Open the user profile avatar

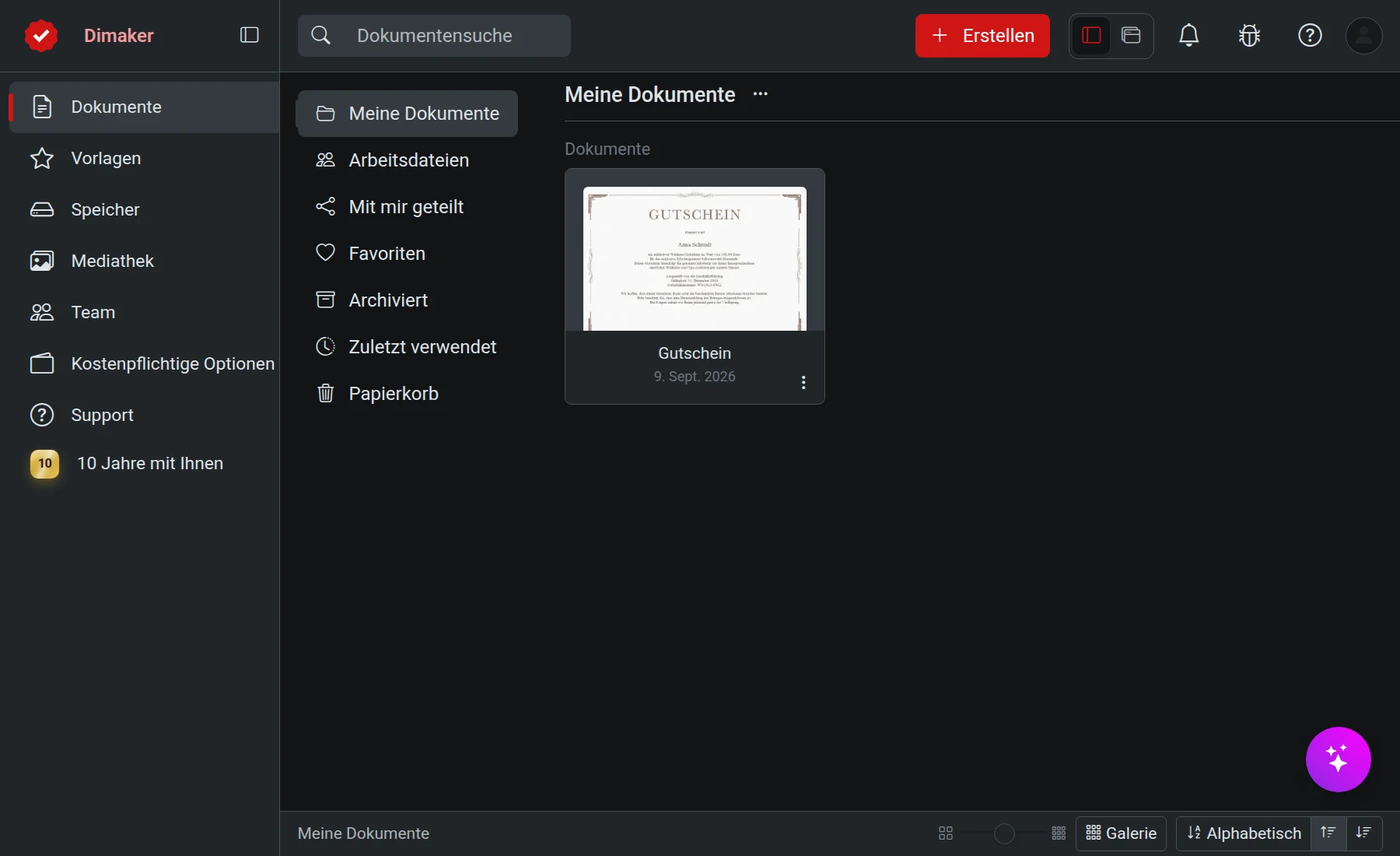point(1363,35)
